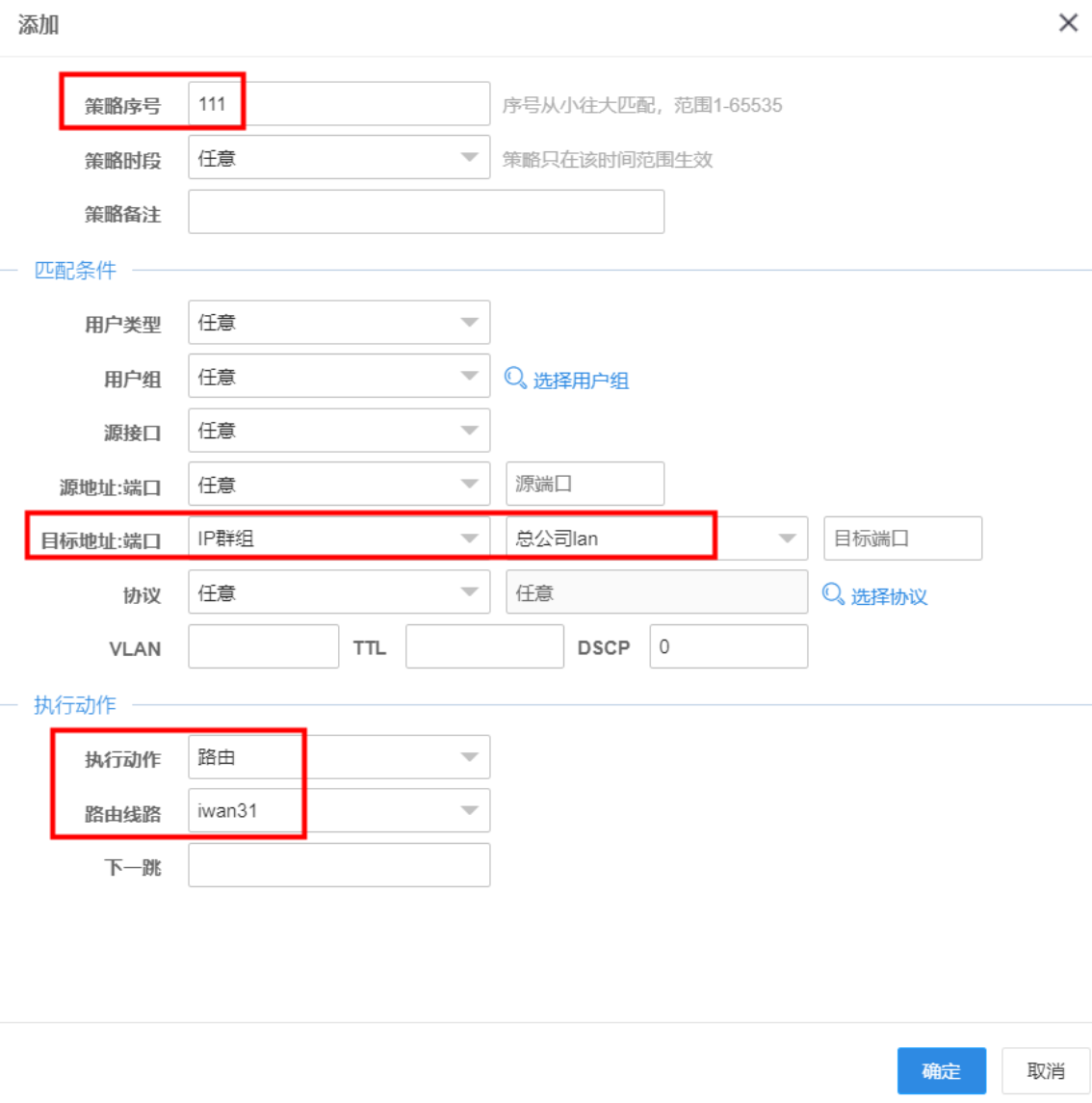Image resolution: width=1092 pixels, height=1103 pixels.
Task: Click the 匹配条件 section heading
Action: tap(75, 270)
